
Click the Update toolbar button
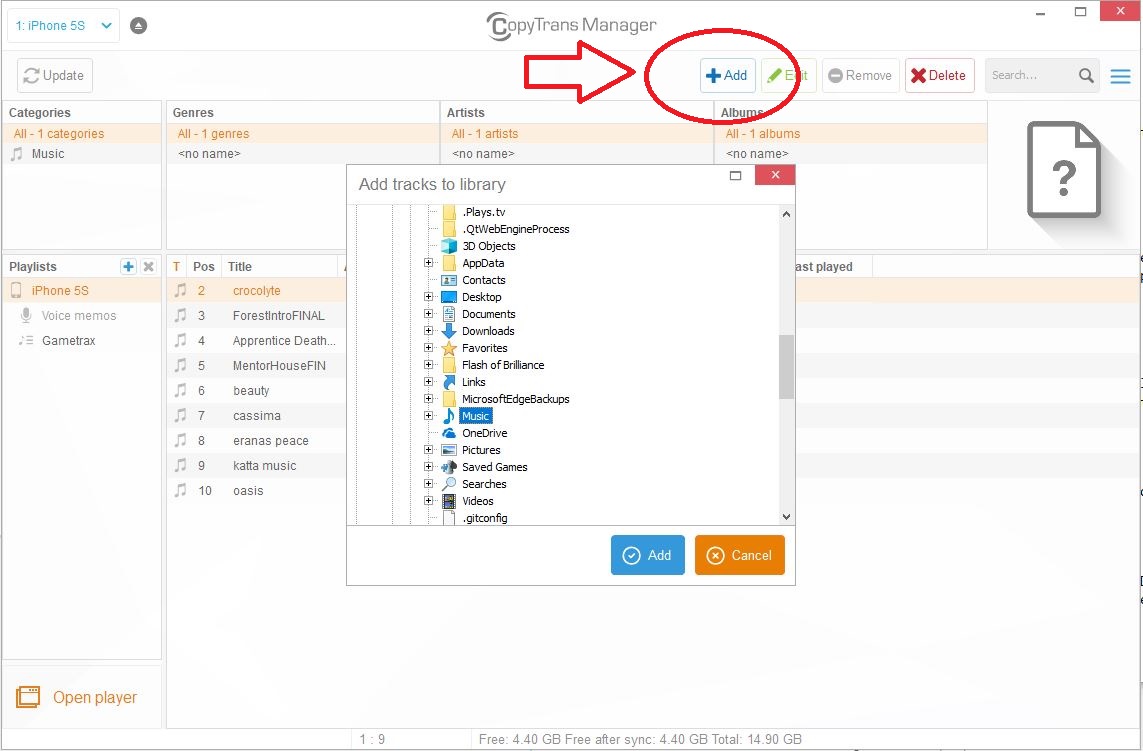pyautogui.click(x=55, y=76)
